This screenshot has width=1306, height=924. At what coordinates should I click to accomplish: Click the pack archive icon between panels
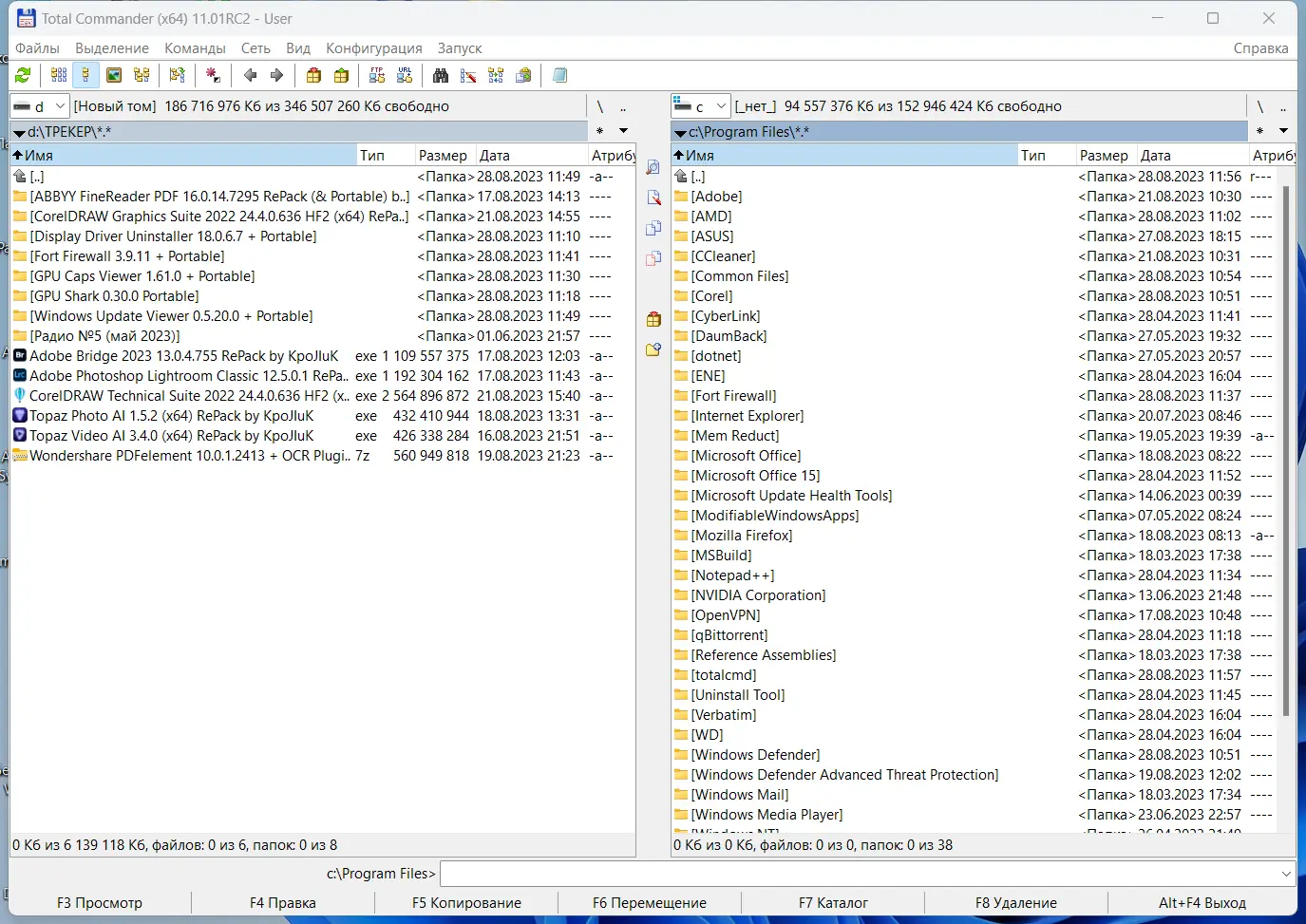tap(653, 319)
